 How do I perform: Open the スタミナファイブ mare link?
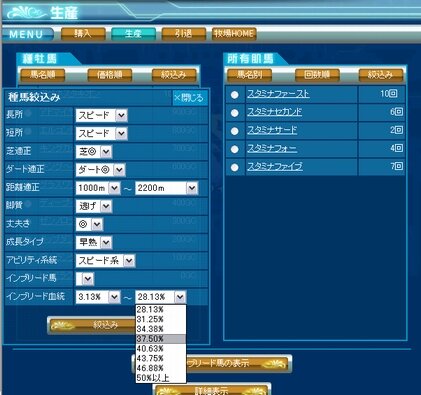pyautogui.click(x=275, y=166)
